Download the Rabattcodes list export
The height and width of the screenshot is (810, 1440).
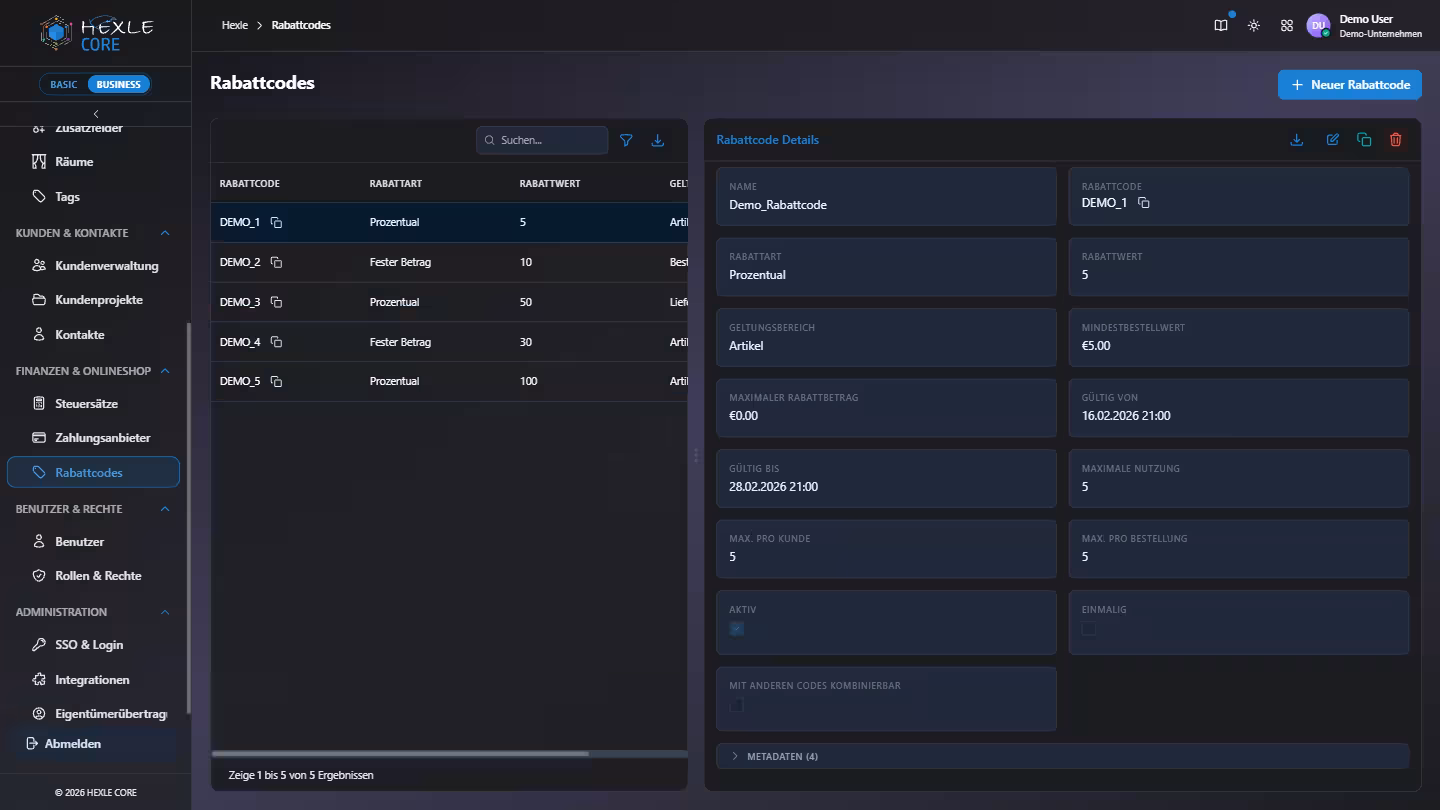point(658,140)
